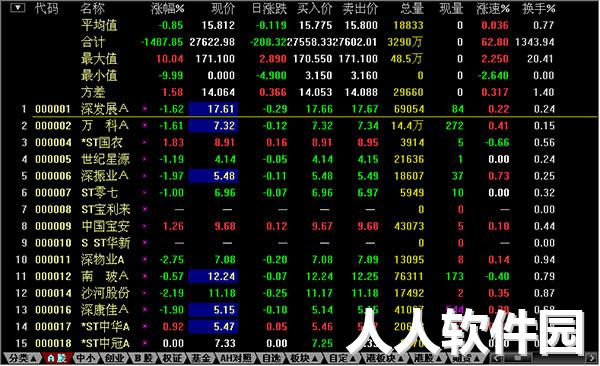Open the top-left dropdown arrow box
The width and height of the screenshot is (600, 366).
click(17, 7)
